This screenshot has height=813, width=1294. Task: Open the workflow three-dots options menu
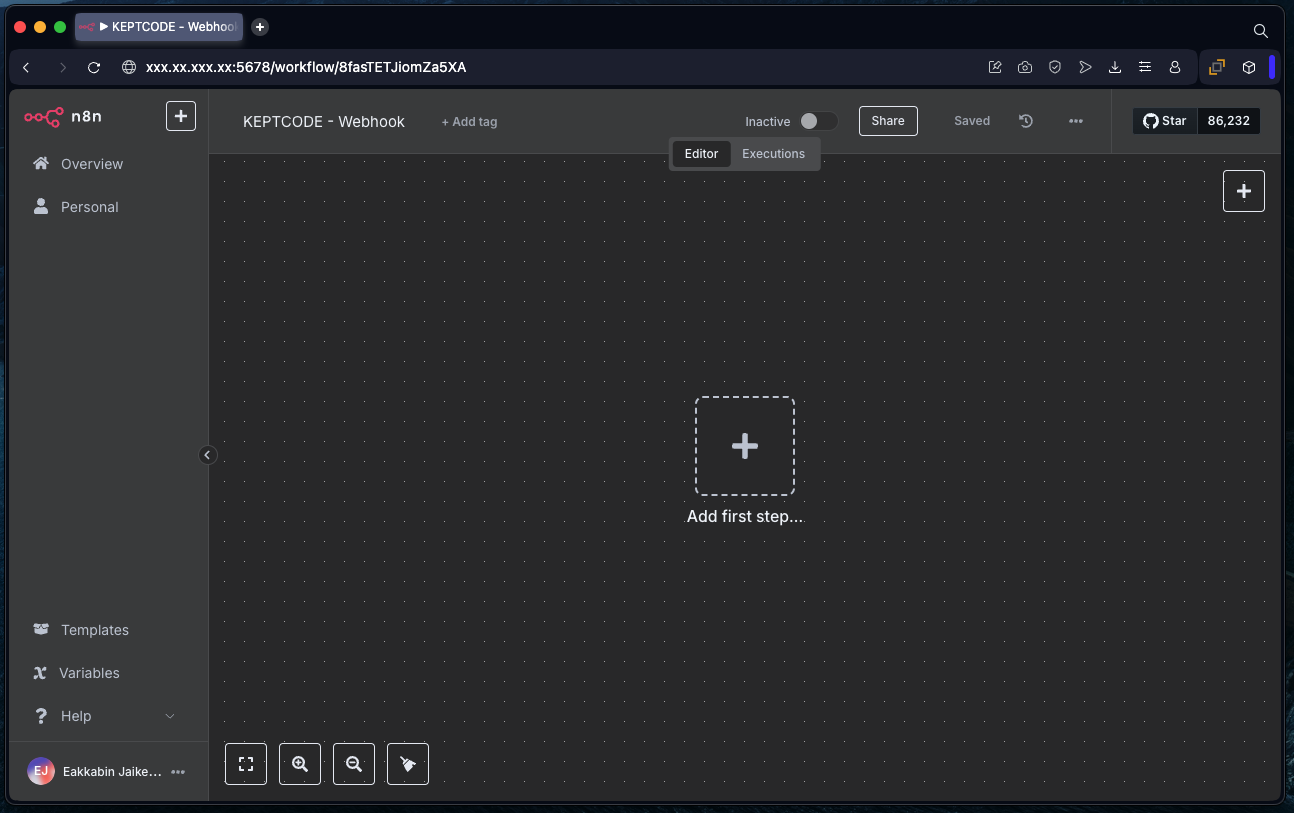(1076, 121)
